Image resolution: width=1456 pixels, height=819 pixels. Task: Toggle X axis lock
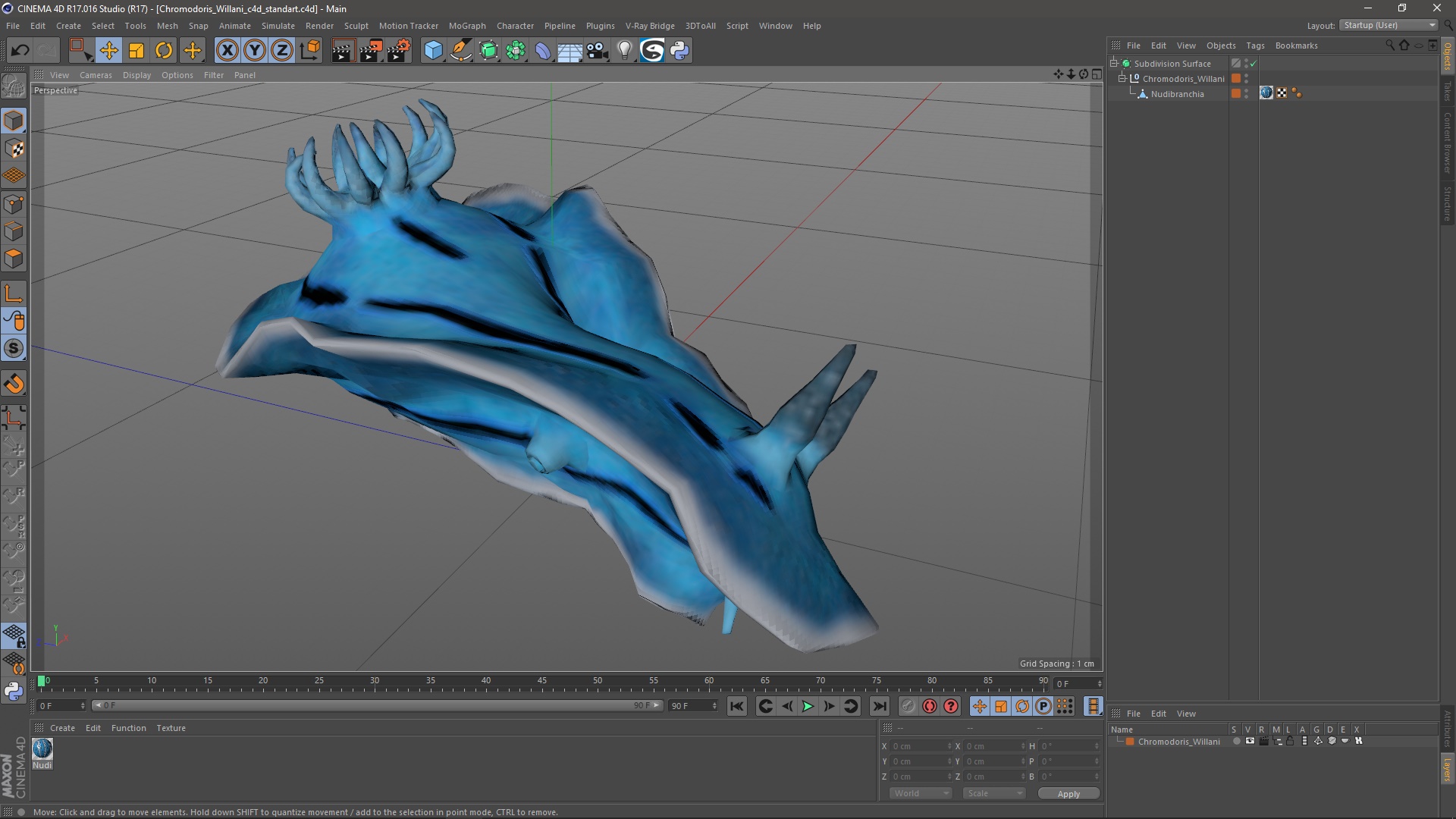(x=227, y=51)
